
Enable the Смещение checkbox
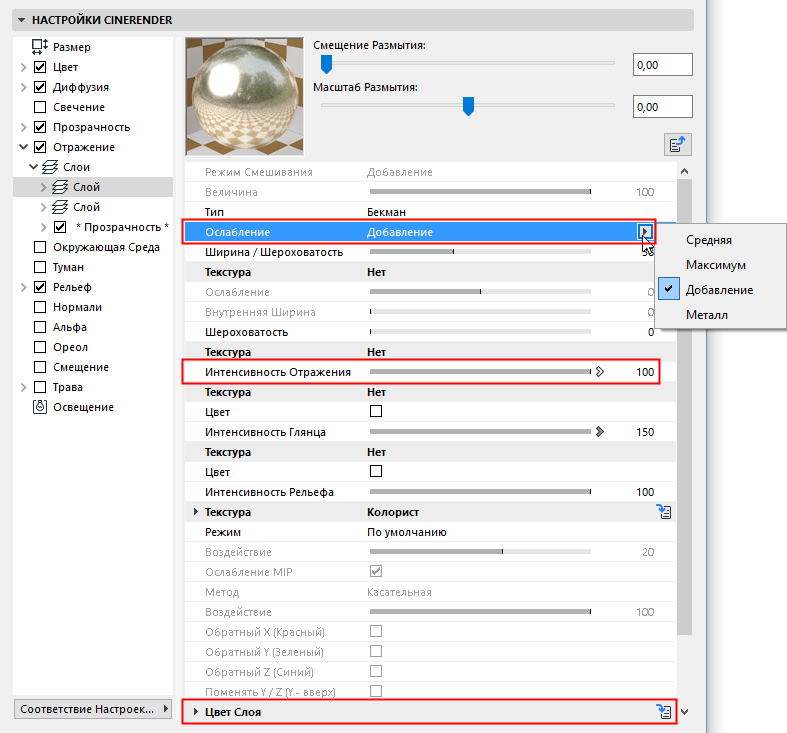point(40,367)
